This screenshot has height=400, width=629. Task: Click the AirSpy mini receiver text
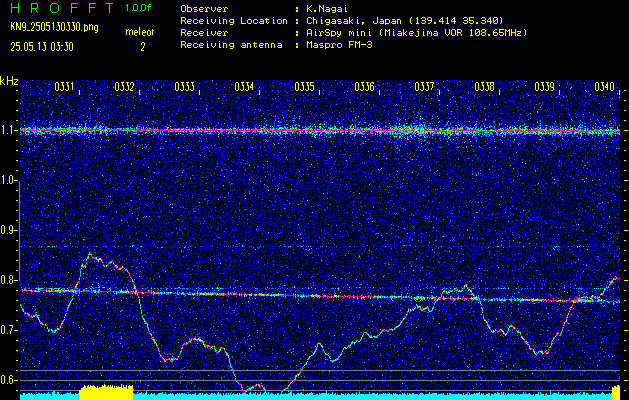tap(416, 33)
